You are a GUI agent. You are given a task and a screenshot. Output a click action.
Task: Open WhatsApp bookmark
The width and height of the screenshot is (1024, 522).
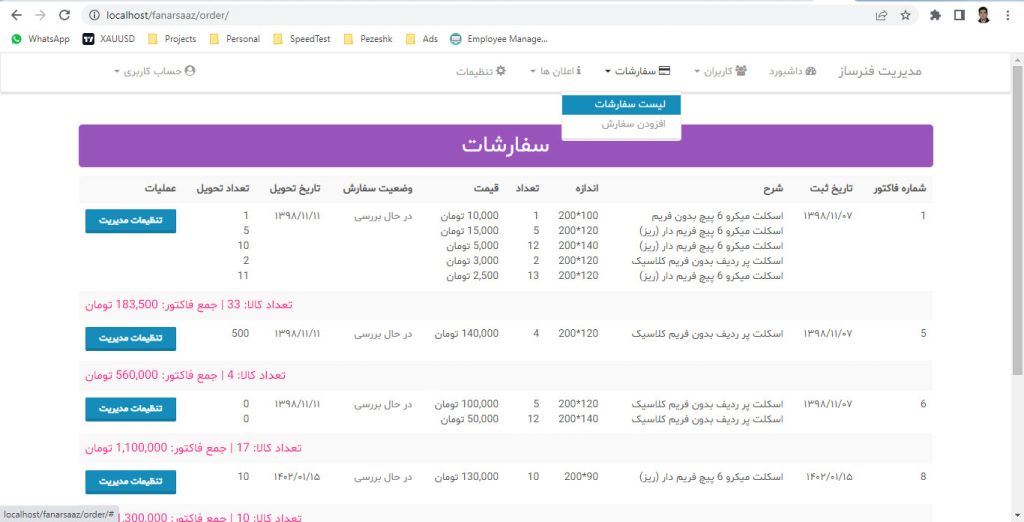point(40,39)
